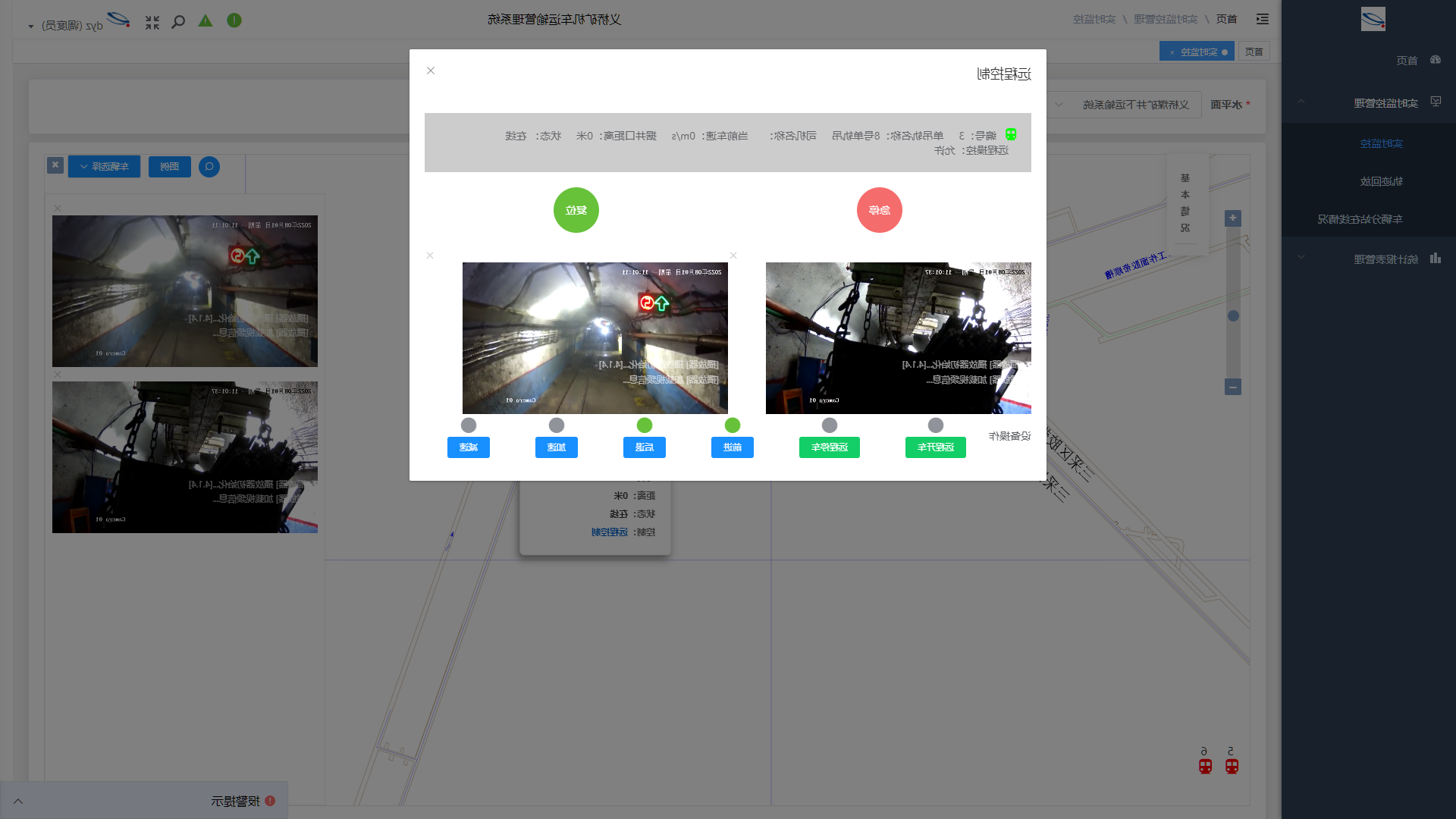Click the blue round search button beside 图例
Image resolution: width=1456 pixels, height=819 pixels.
tap(209, 167)
